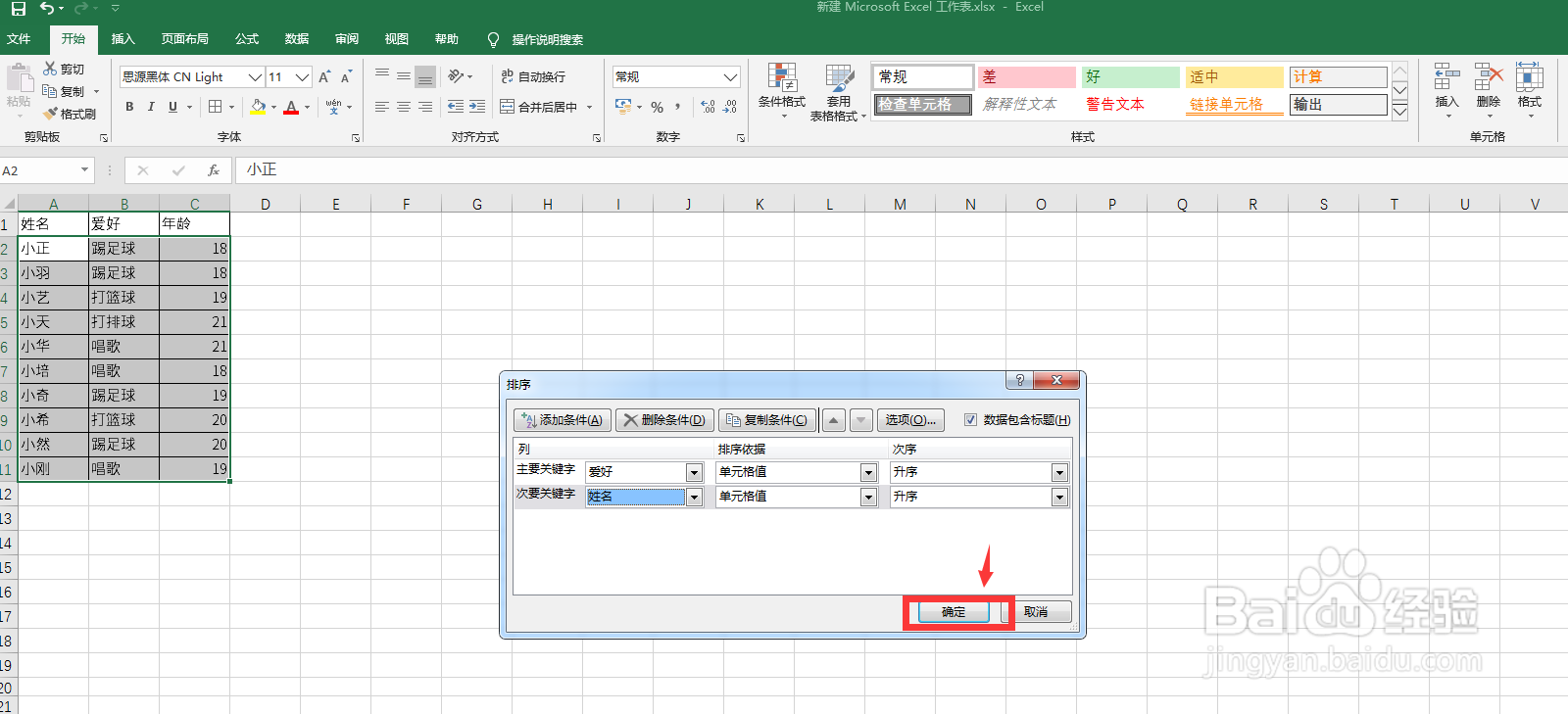The height and width of the screenshot is (714, 1568).
Task: Click the Center alignment icon
Action: [404, 107]
